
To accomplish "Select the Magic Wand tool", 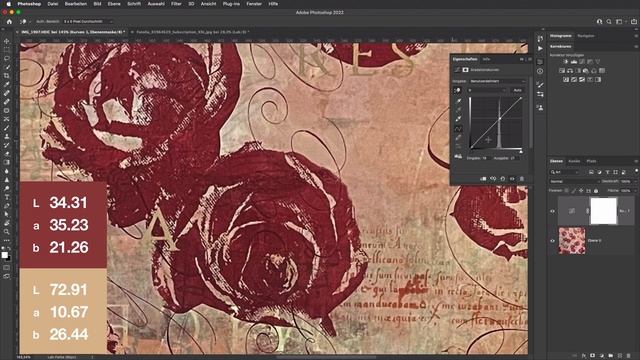I will [x=7, y=67].
